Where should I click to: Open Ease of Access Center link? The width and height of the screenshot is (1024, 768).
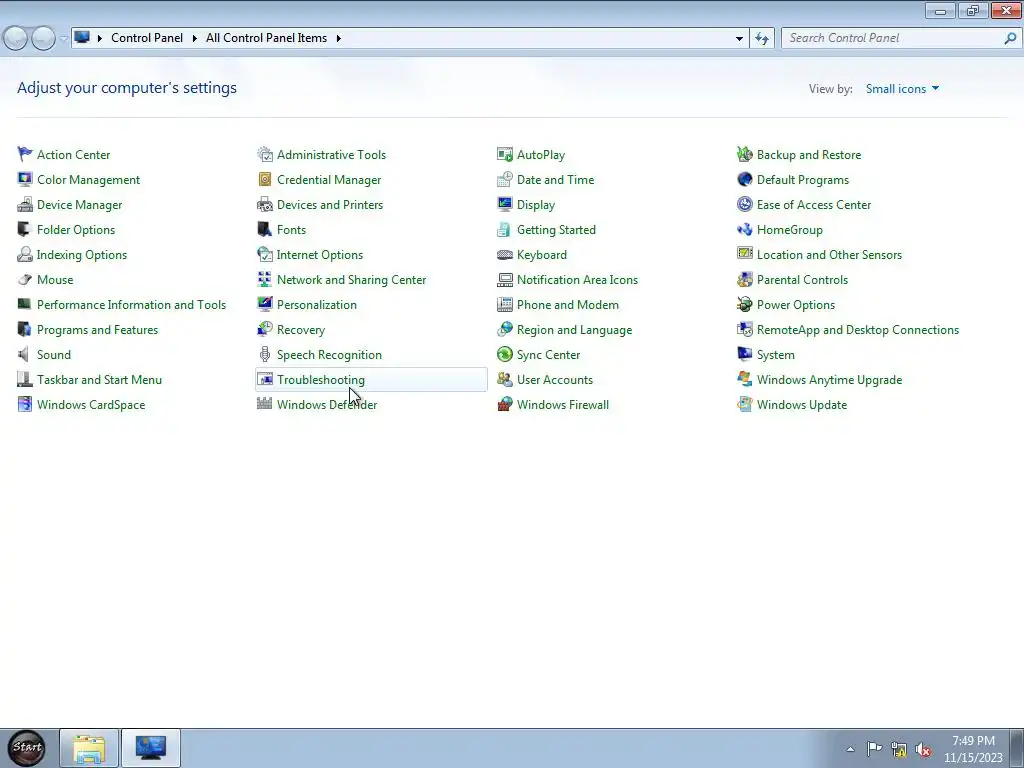click(x=814, y=204)
